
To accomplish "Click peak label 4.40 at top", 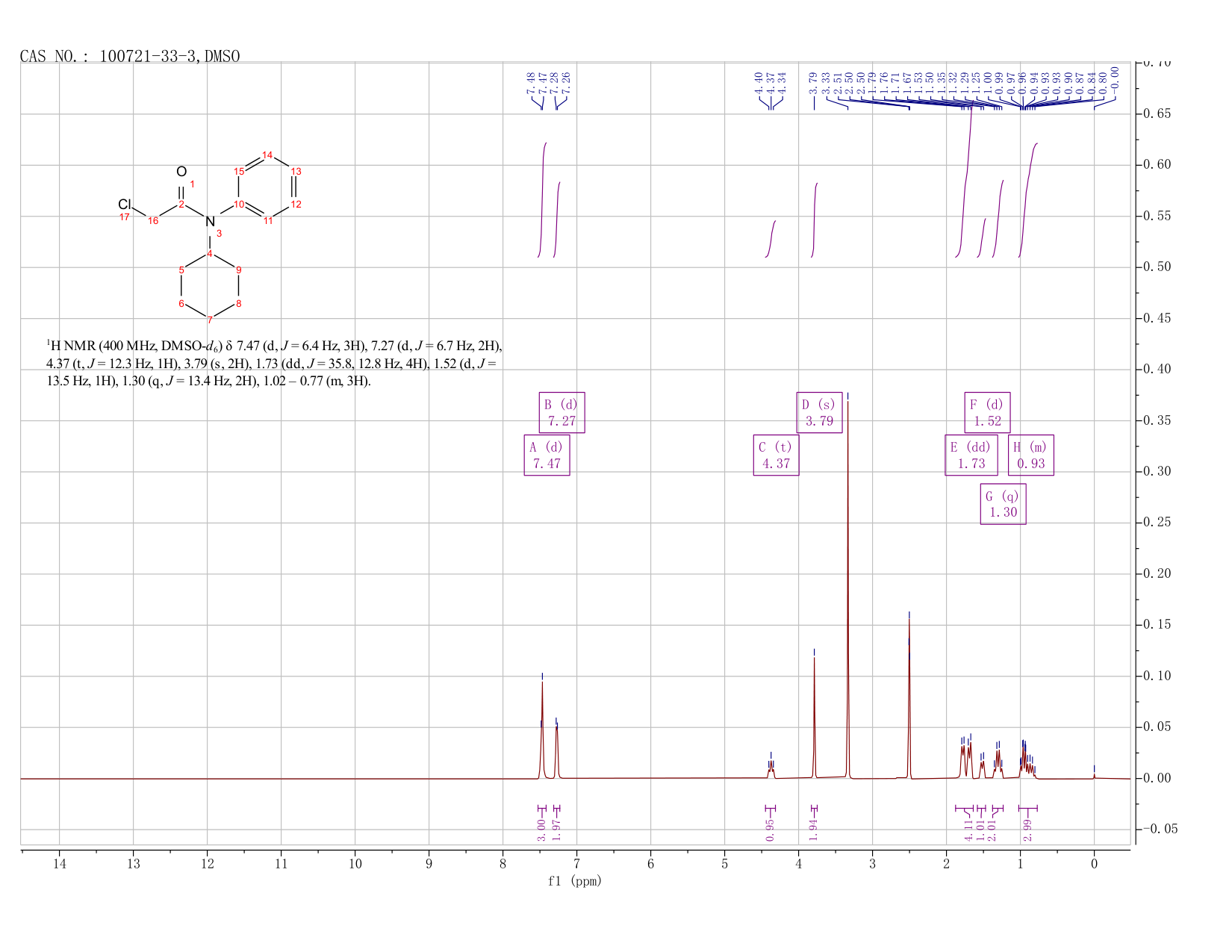I will tap(759, 83).
